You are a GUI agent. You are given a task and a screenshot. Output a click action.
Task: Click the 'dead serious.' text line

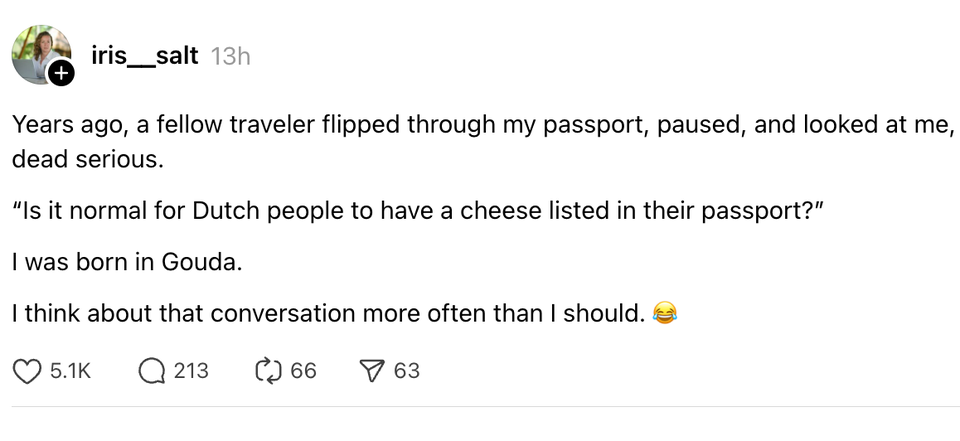[x=88, y=160]
